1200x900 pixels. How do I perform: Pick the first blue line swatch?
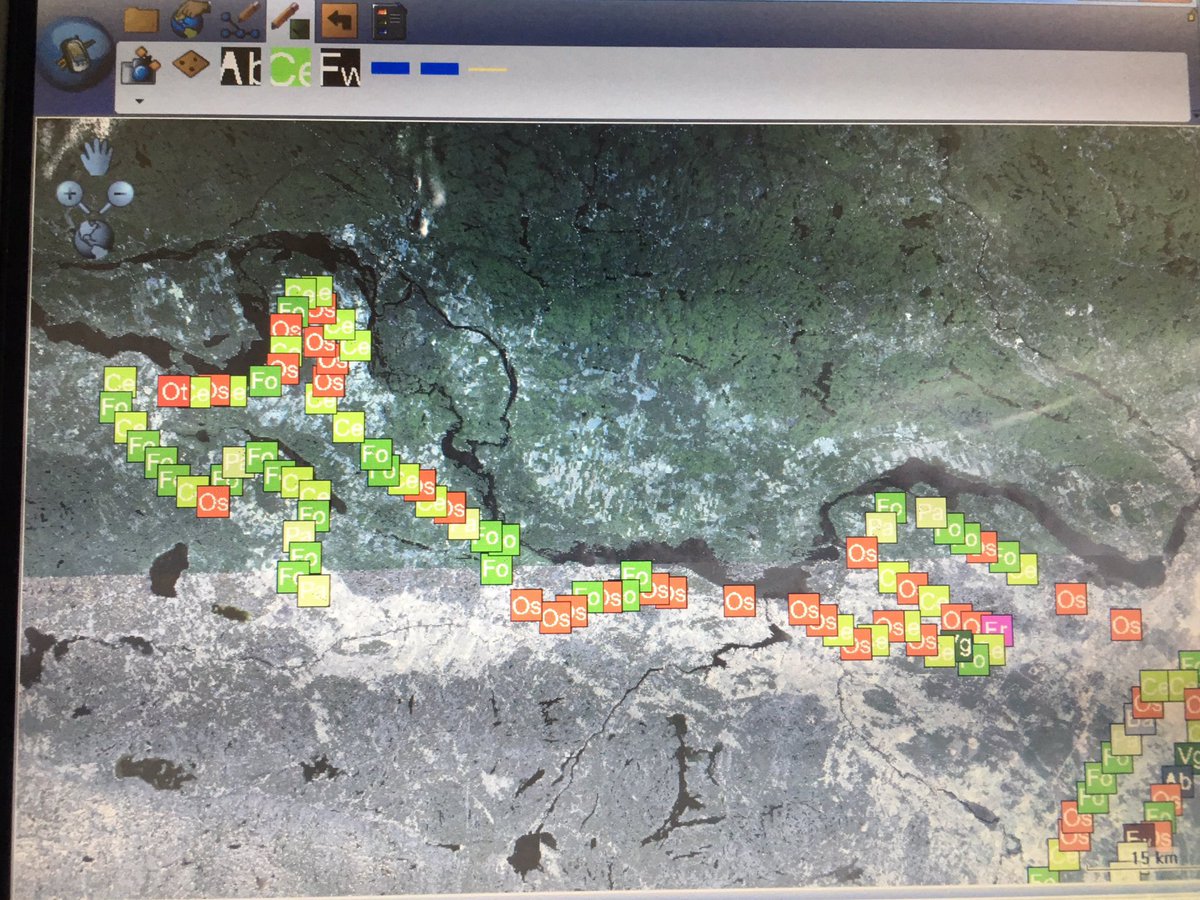tap(390, 68)
